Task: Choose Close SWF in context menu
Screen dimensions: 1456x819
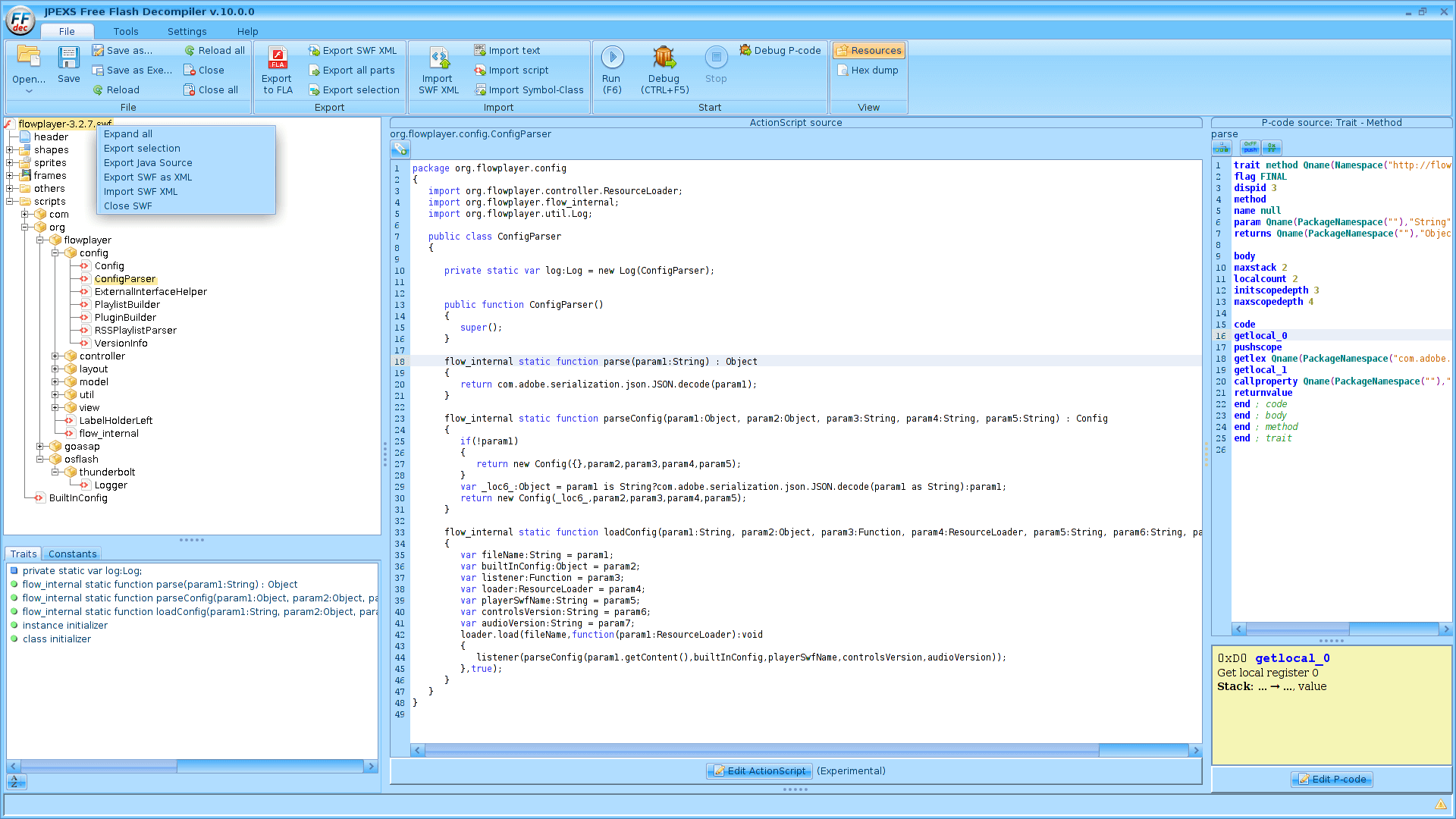Action: tap(187, 206)
